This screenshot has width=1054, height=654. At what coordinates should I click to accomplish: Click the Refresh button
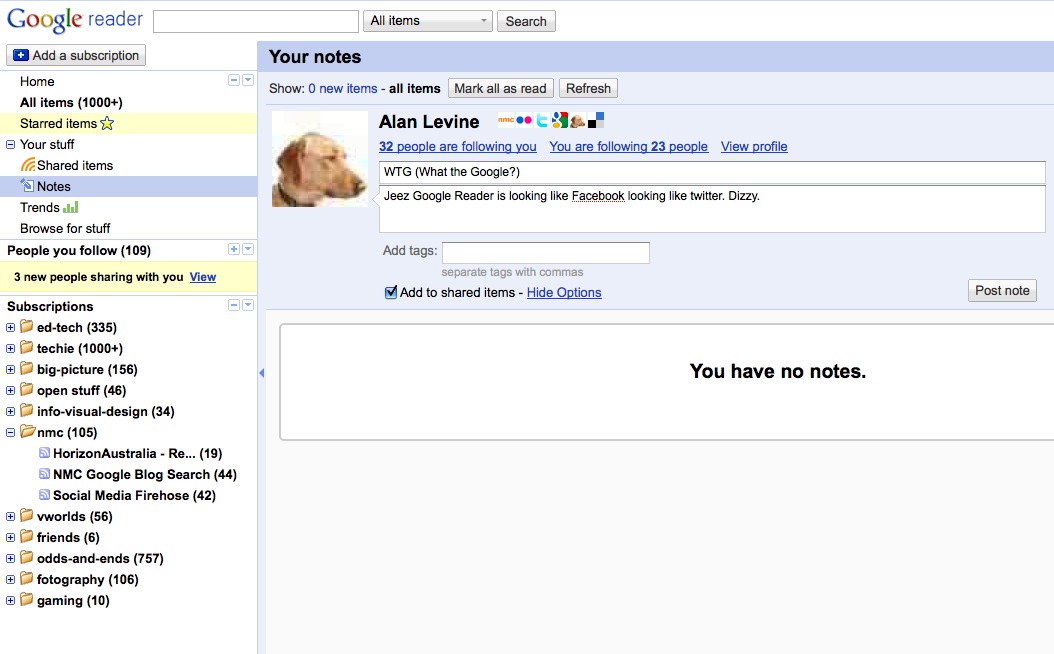(x=588, y=88)
